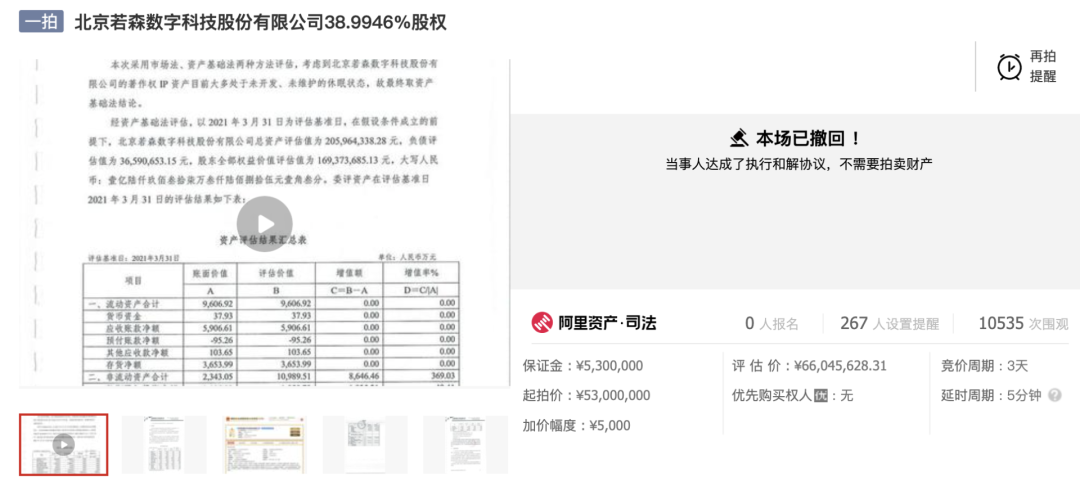Click the help icon beside 延时周期
This screenshot has height=495, width=1080.
point(1054,396)
